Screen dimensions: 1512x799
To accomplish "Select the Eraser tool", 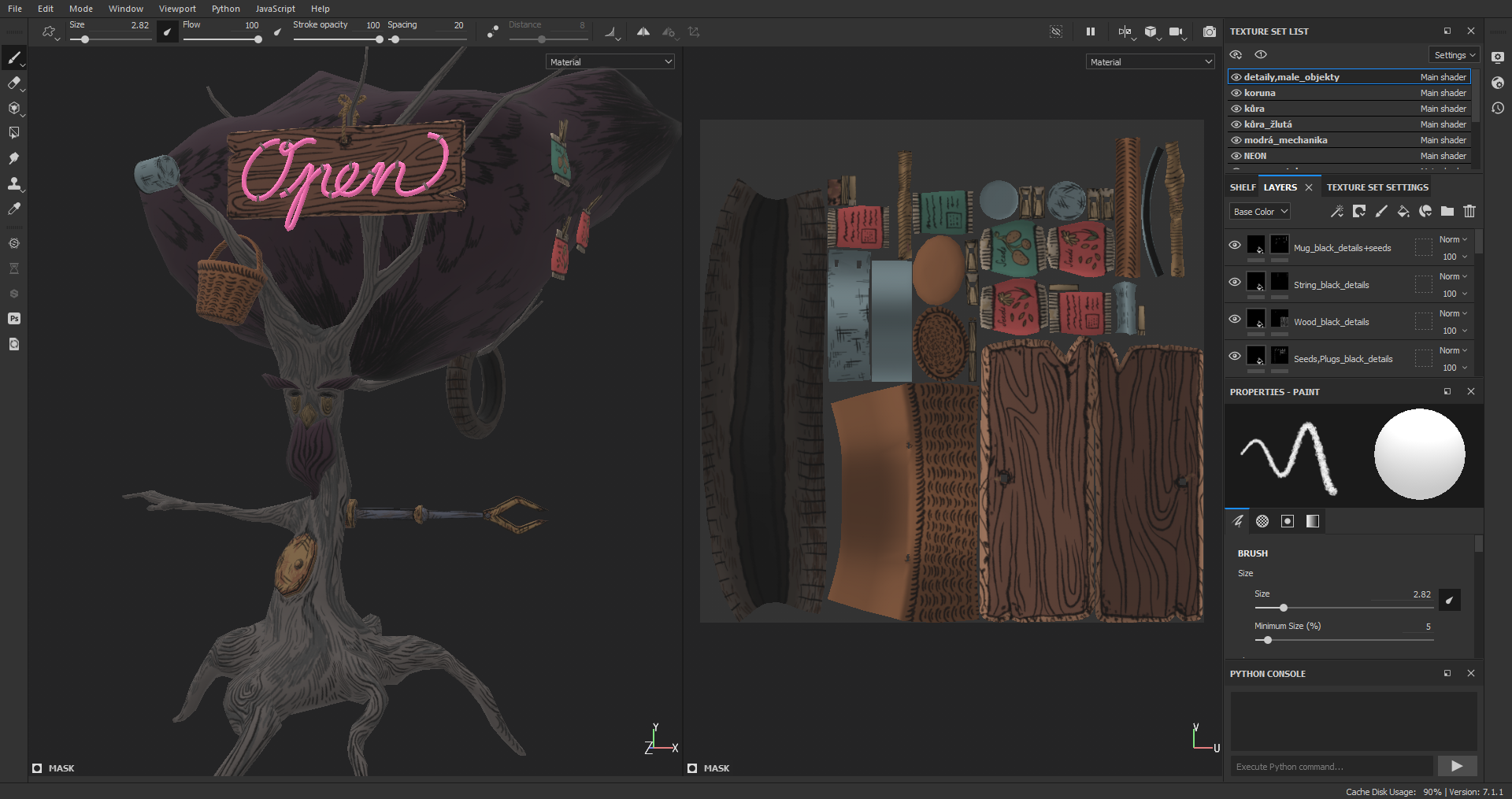I will coord(14,83).
